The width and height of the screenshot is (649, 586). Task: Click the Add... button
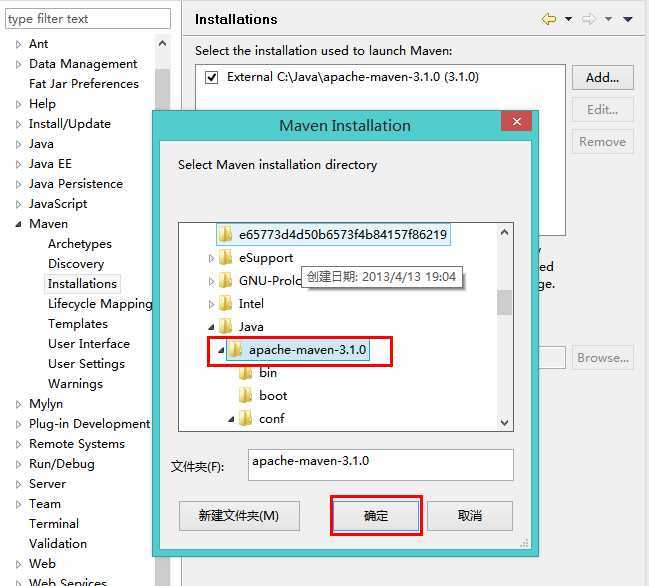coord(603,77)
